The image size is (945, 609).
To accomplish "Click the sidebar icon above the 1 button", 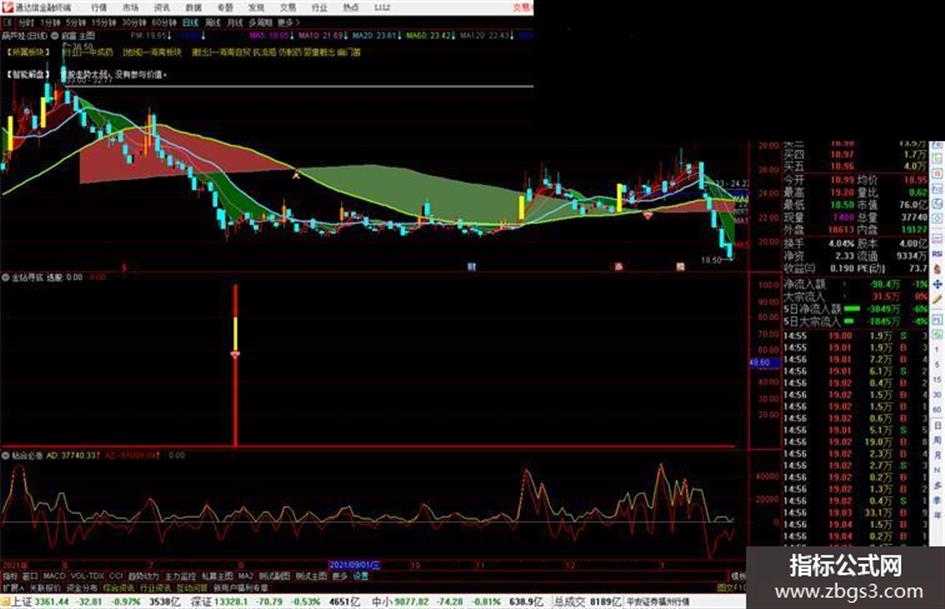I will [937, 335].
